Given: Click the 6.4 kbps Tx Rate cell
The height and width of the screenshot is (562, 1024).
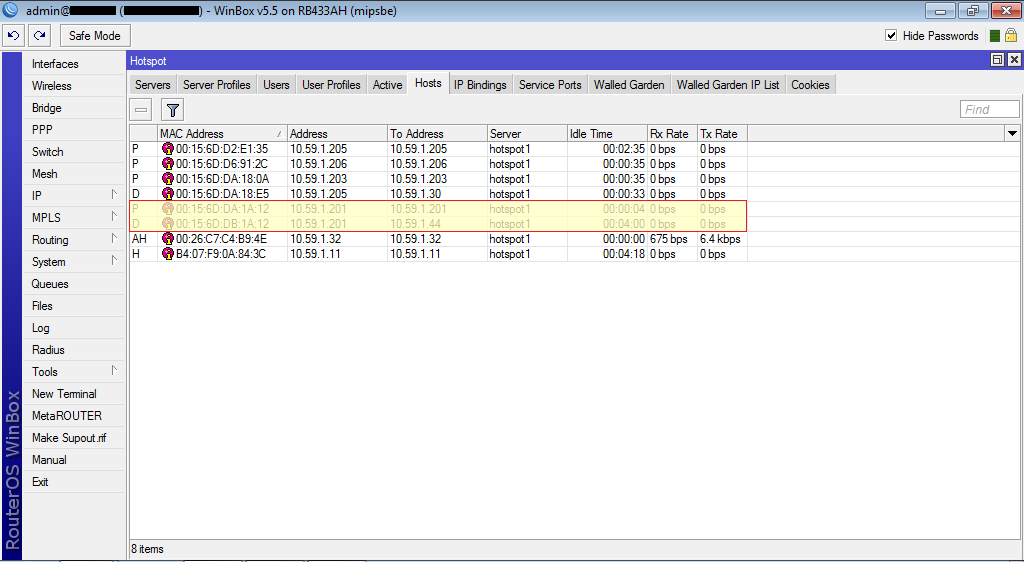Looking at the screenshot, I should pyautogui.click(x=722, y=239).
